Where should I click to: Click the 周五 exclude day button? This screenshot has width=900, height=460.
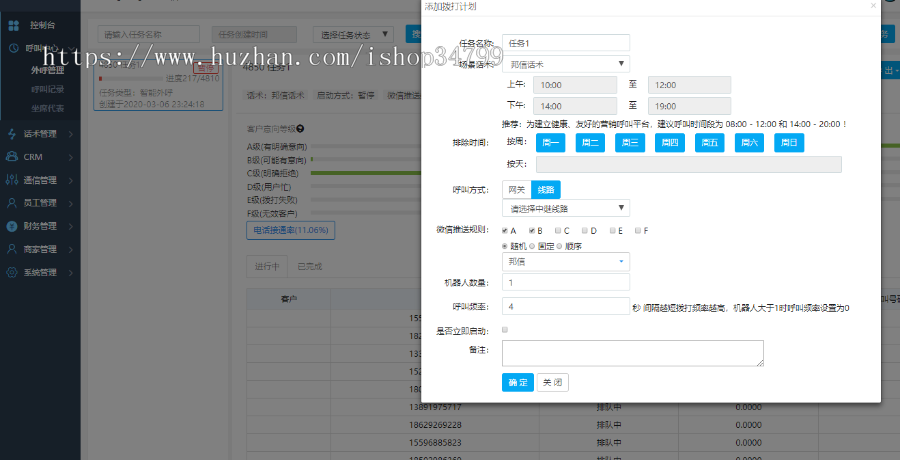[x=709, y=143]
